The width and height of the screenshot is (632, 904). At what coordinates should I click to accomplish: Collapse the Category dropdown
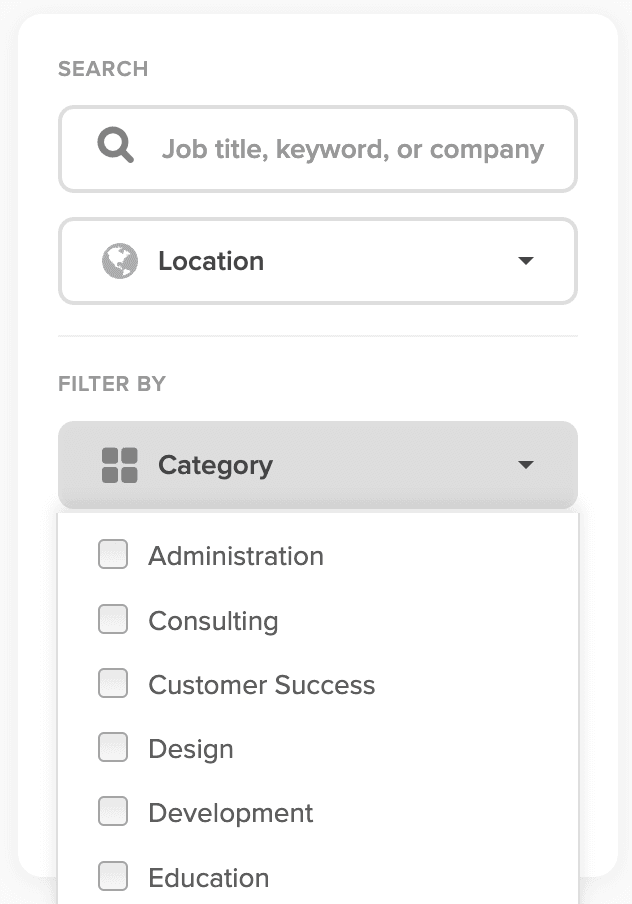317,465
